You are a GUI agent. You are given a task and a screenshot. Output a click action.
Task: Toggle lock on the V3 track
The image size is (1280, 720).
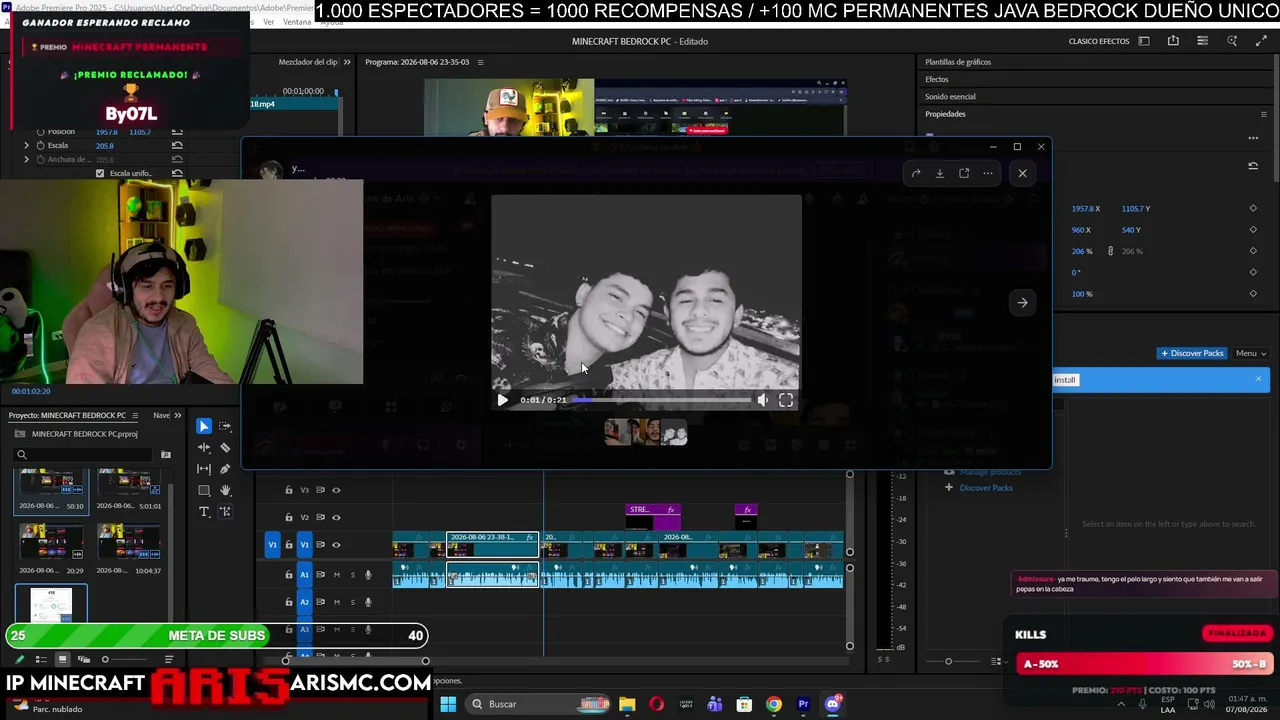pyautogui.click(x=289, y=490)
